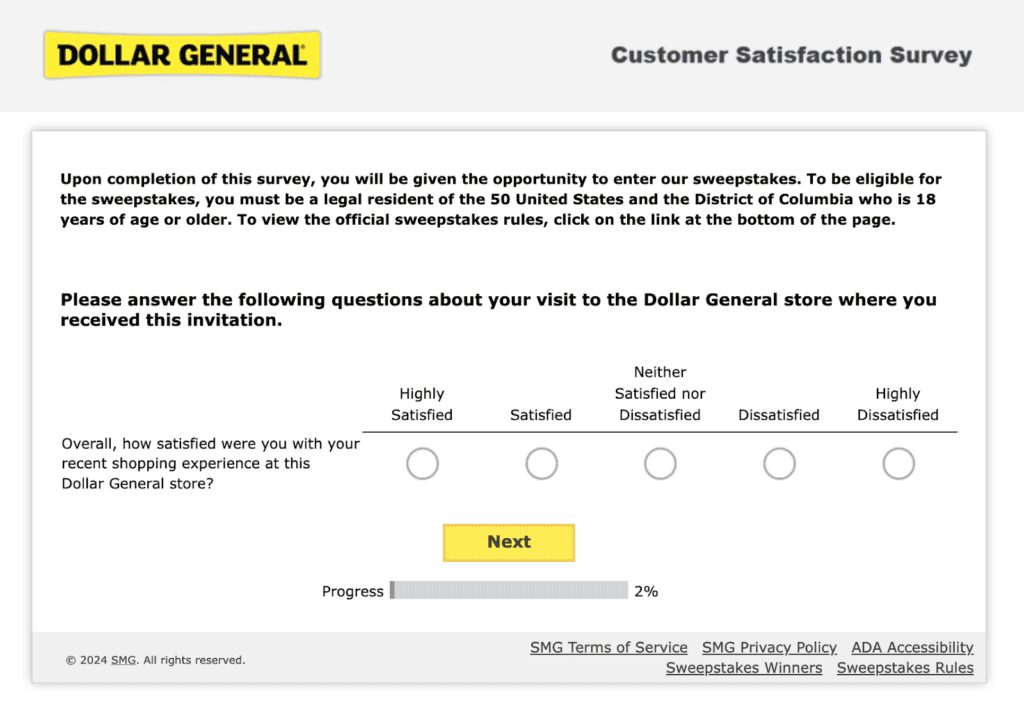Click the Progress label text

(352, 591)
